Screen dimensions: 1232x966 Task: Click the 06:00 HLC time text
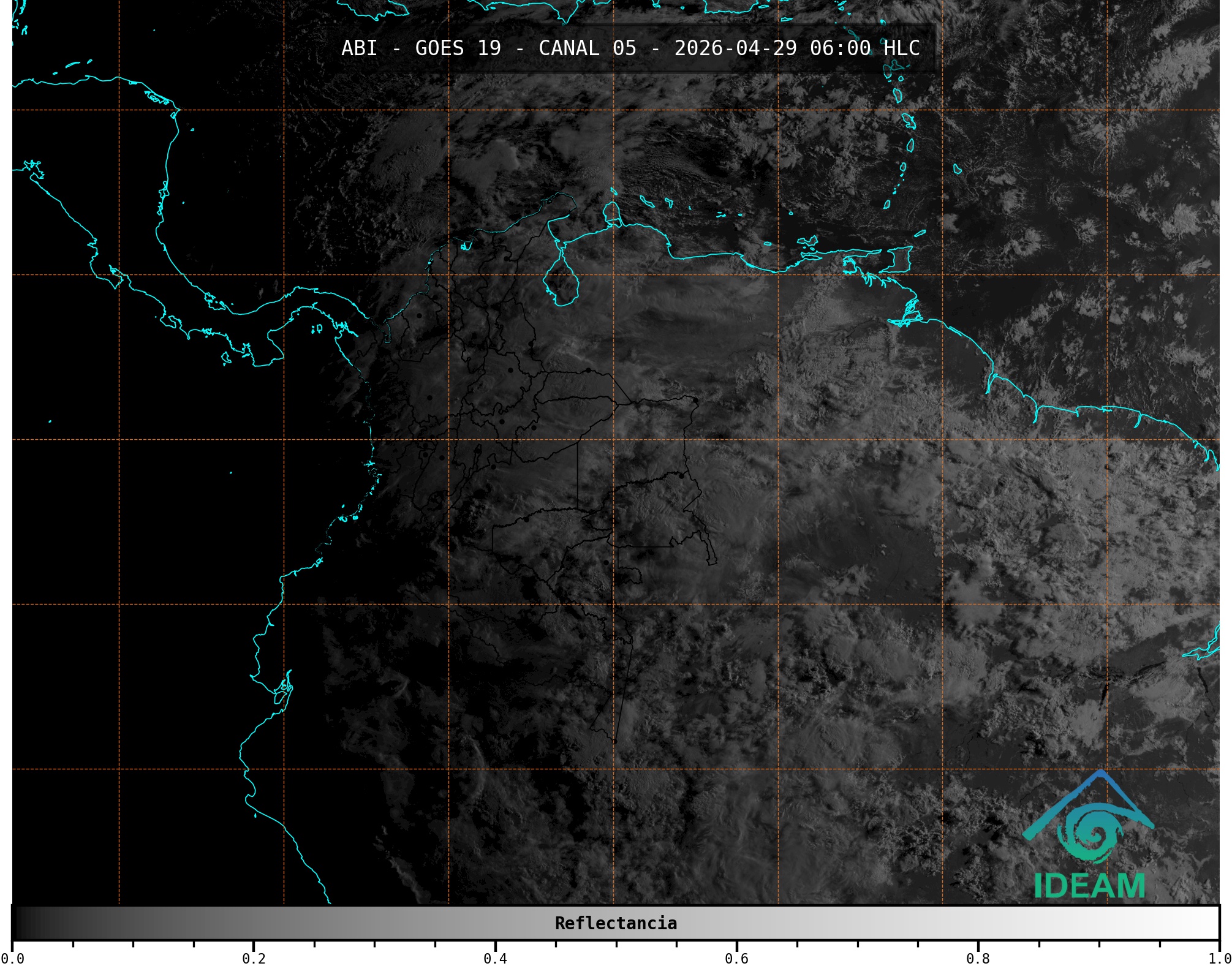(864, 48)
